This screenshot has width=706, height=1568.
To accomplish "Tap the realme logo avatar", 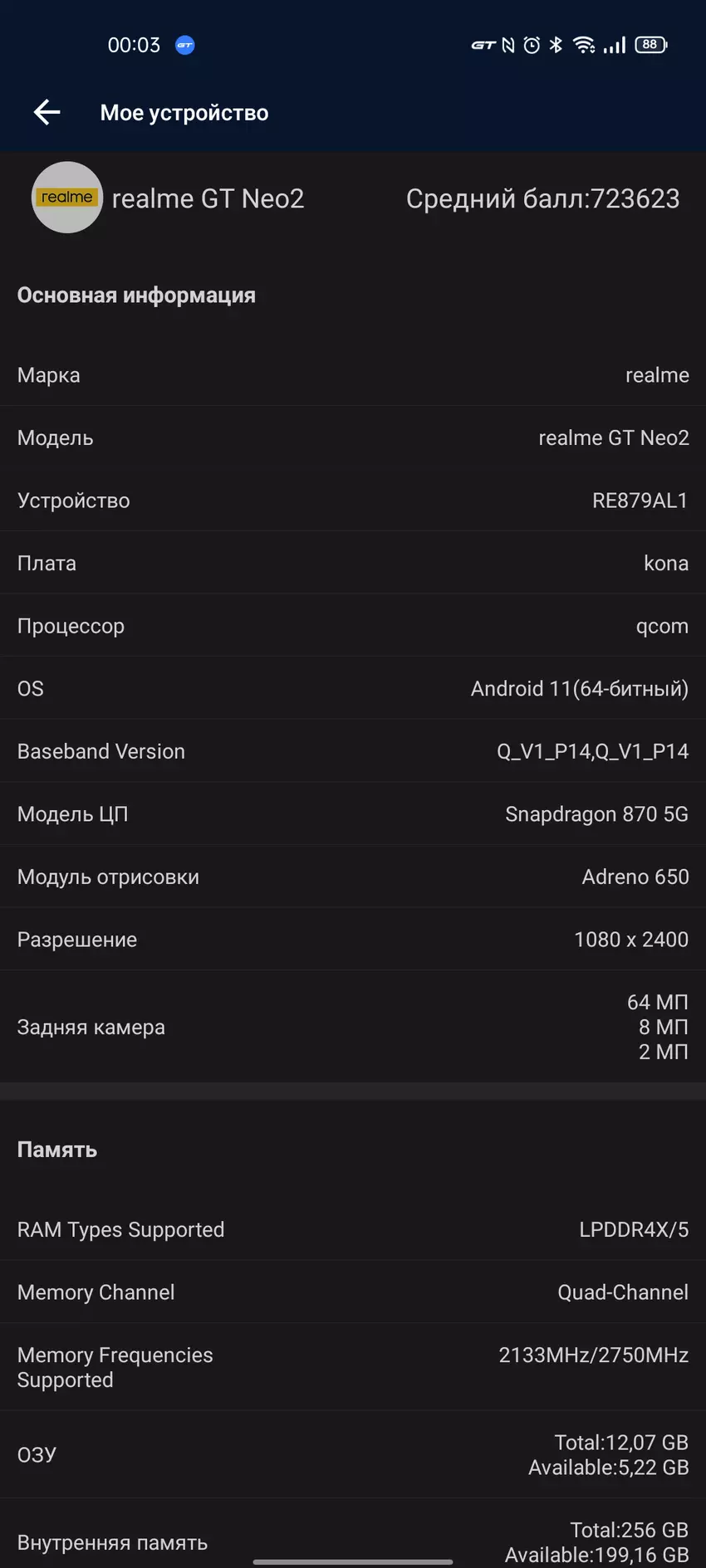I will [67, 198].
